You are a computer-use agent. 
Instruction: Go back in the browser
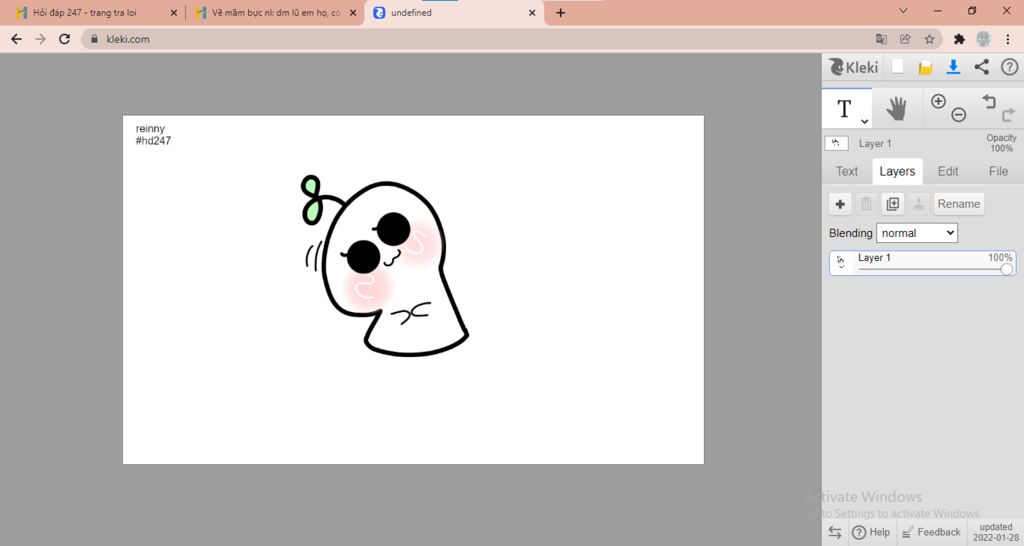coord(16,39)
